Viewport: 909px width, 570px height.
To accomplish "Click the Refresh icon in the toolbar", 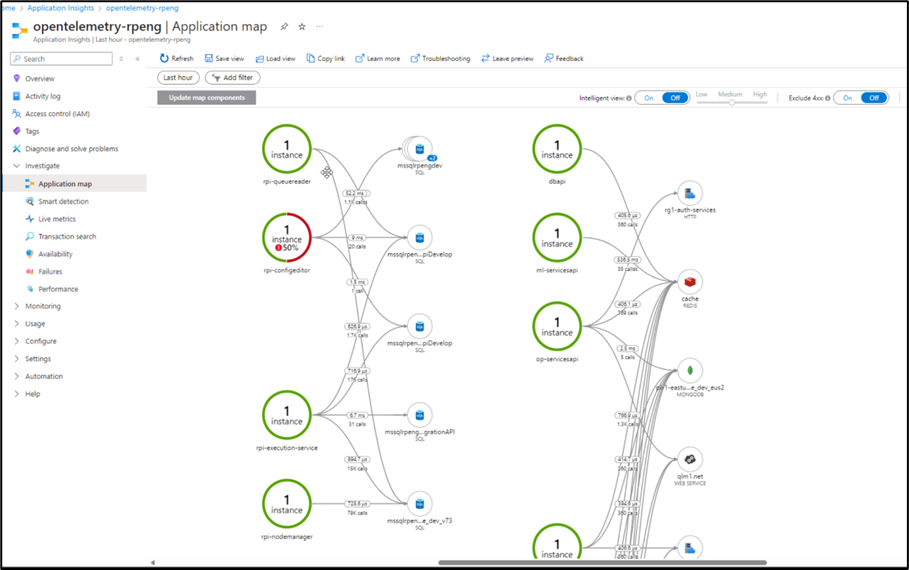I will pyautogui.click(x=164, y=59).
